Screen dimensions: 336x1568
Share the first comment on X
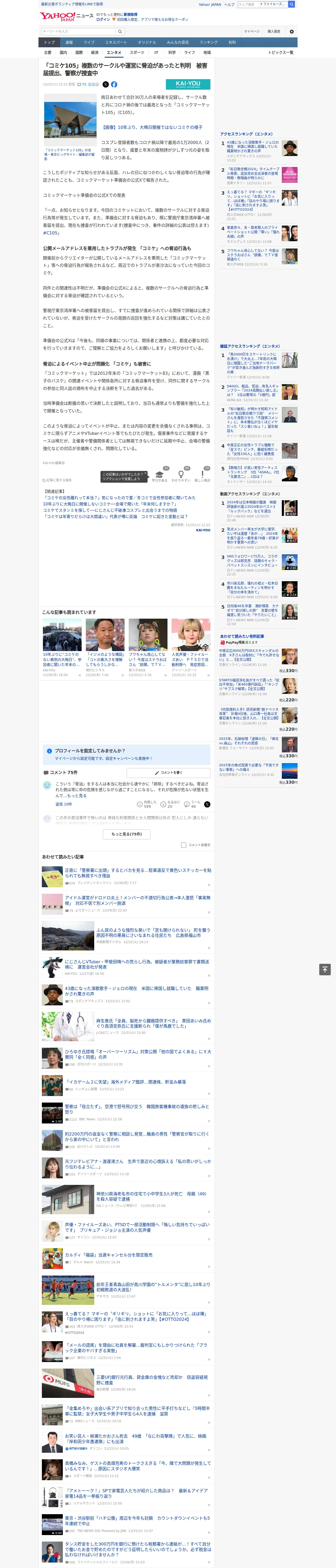(207, 805)
